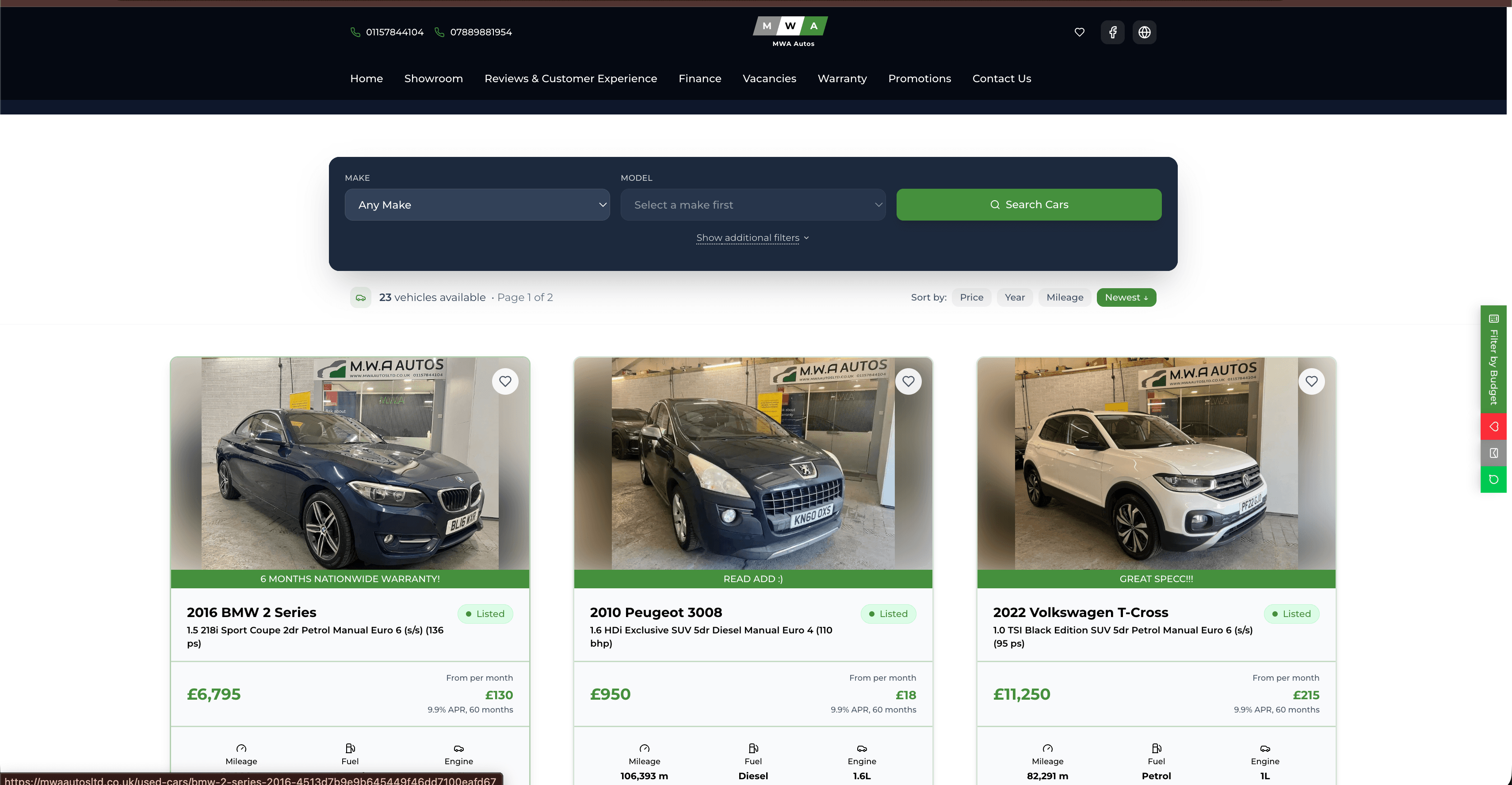Viewport: 1512px width, 785px height.
Task: Click the Mileage gauge icon on T-Cross card
Action: pos(1048,748)
